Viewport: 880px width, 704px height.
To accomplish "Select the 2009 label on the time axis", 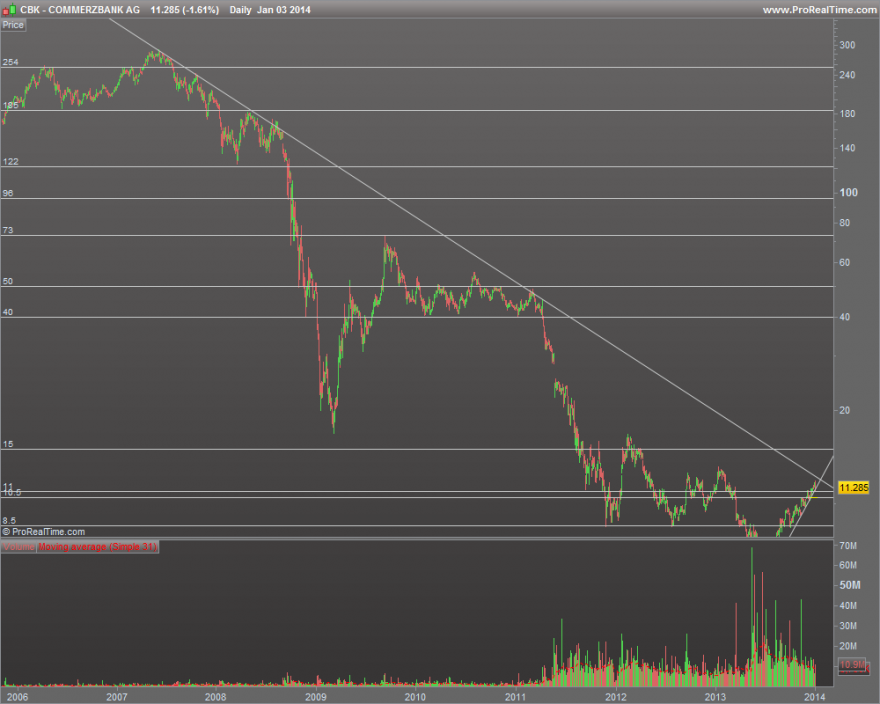I will pos(315,697).
